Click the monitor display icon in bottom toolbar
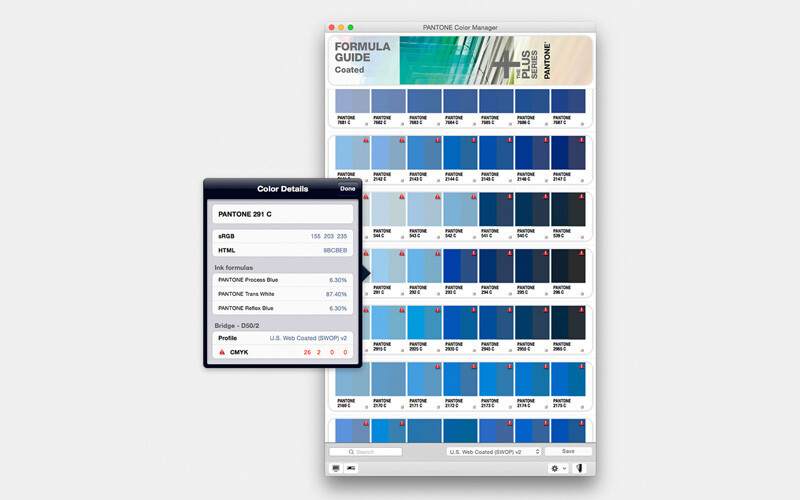800x500 pixels. [336, 468]
